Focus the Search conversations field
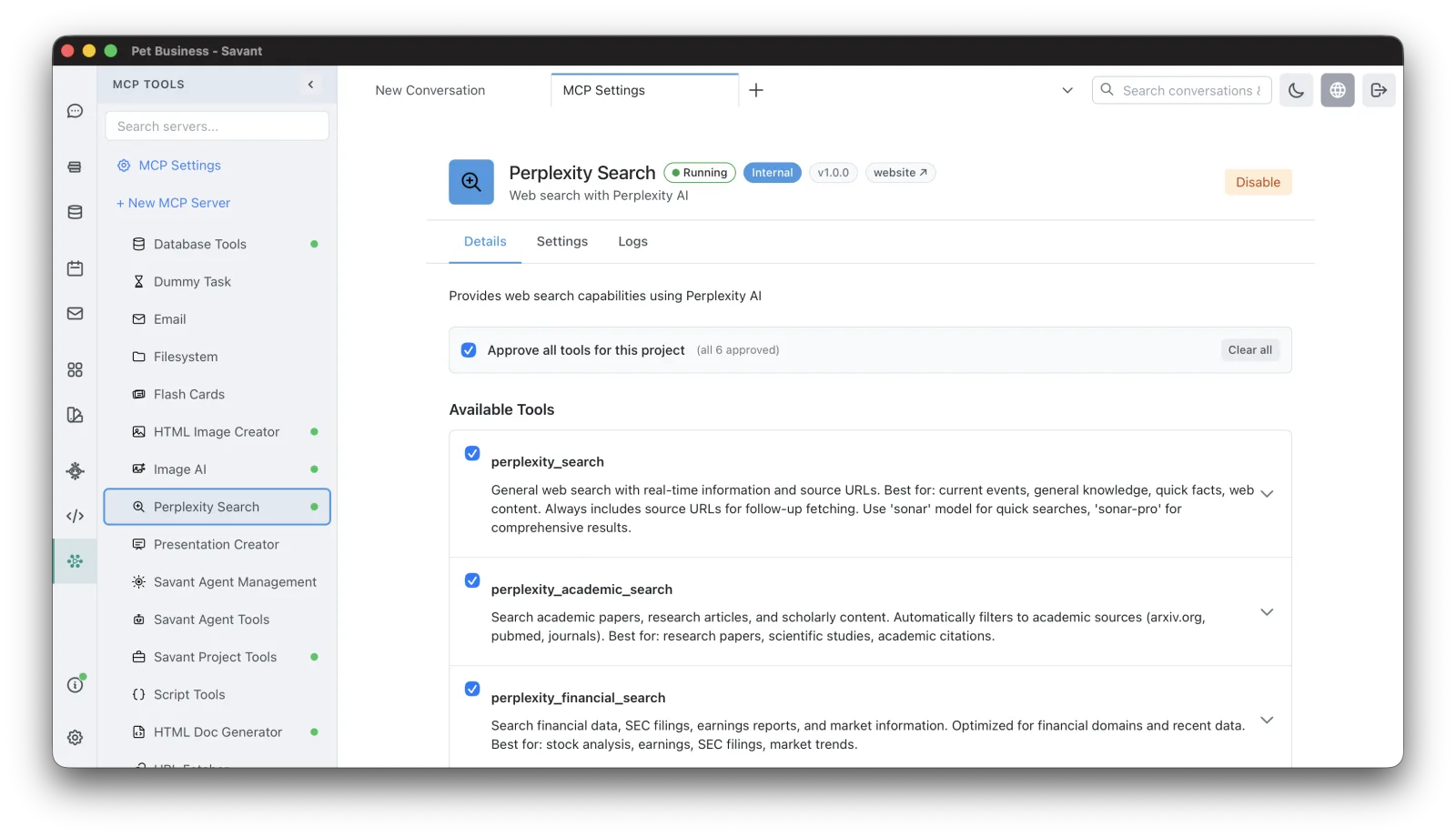Viewport: 1456px width, 837px height. [1181, 90]
